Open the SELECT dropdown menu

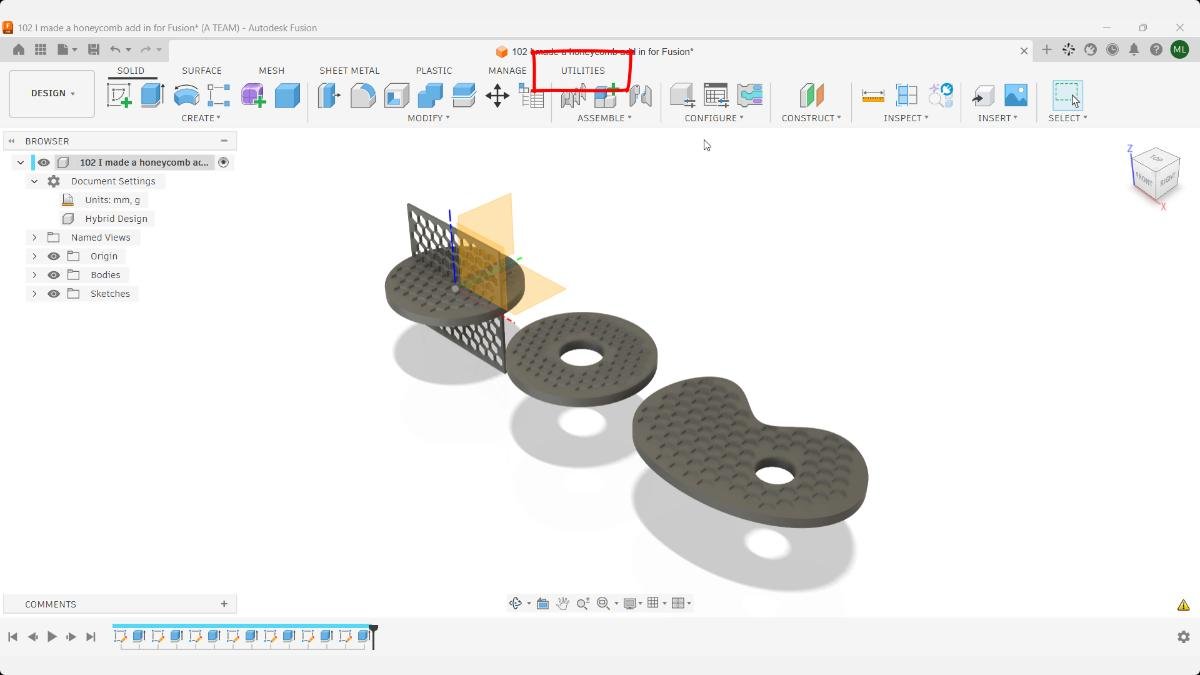[x=1068, y=118]
